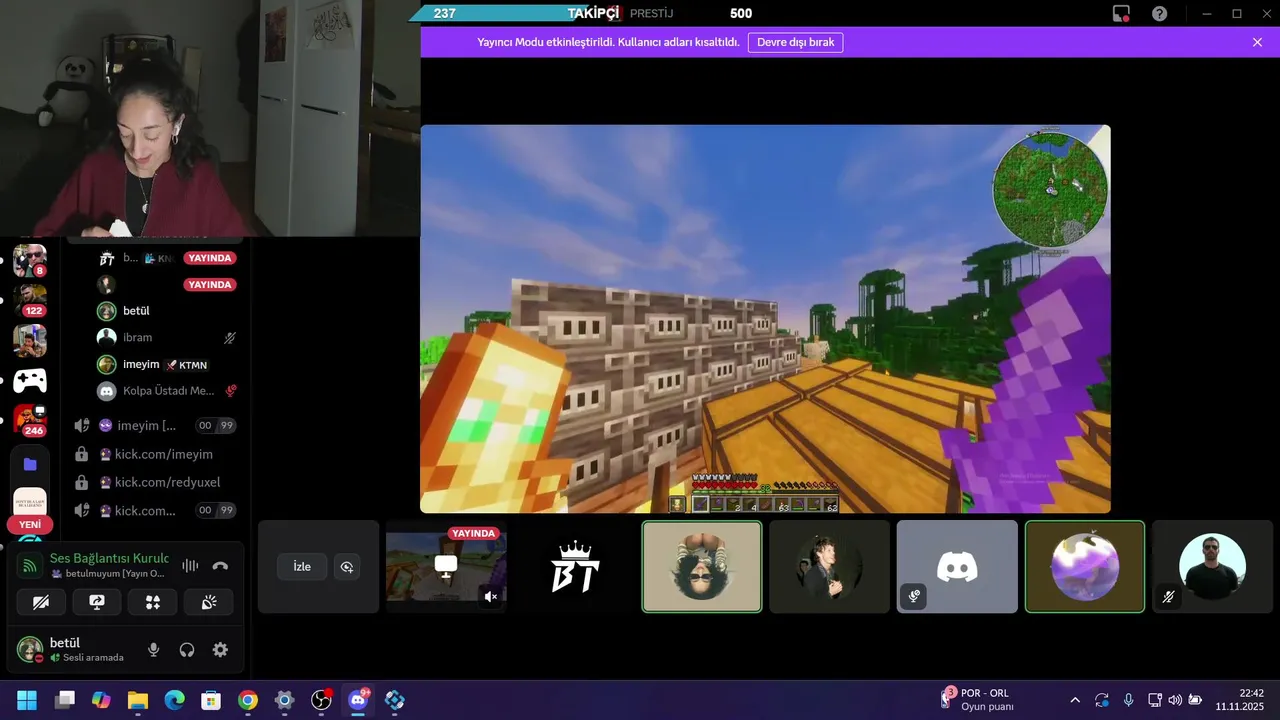Click the system tray microphone icon
The width and height of the screenshot is (1280, 720).
pos(1129,700)
